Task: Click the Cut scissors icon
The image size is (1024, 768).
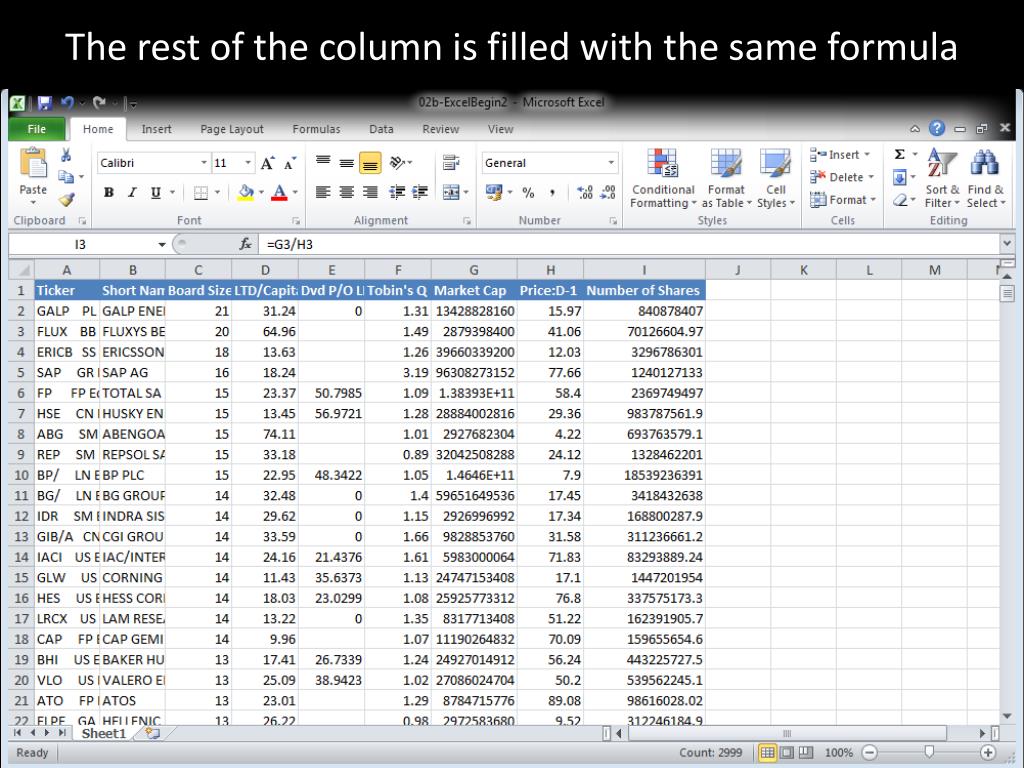Action: (x=66, y=155)
